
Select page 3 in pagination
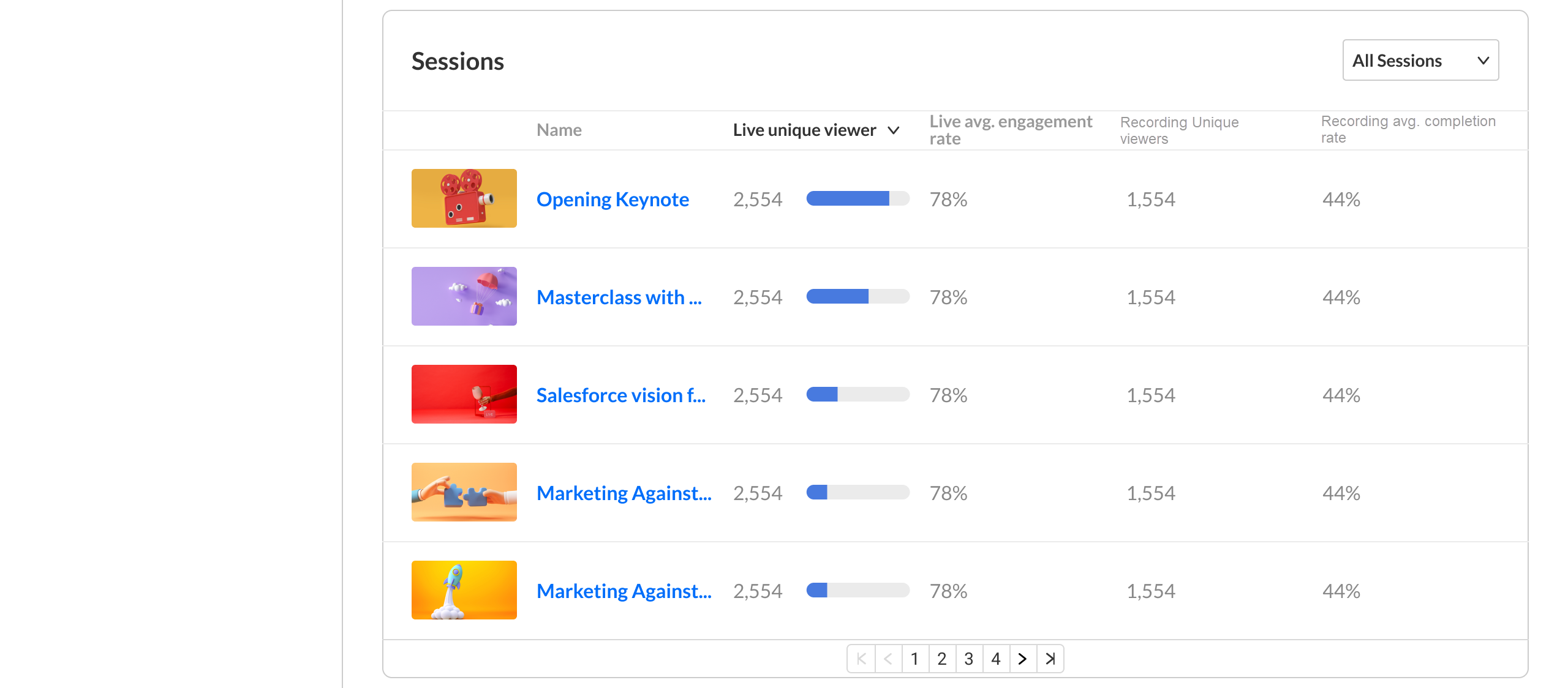(x=969, y=659)
